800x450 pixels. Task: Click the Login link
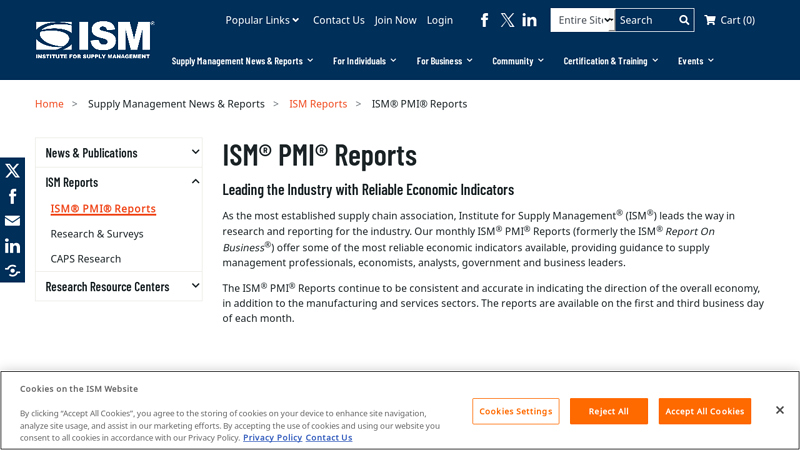440,20
